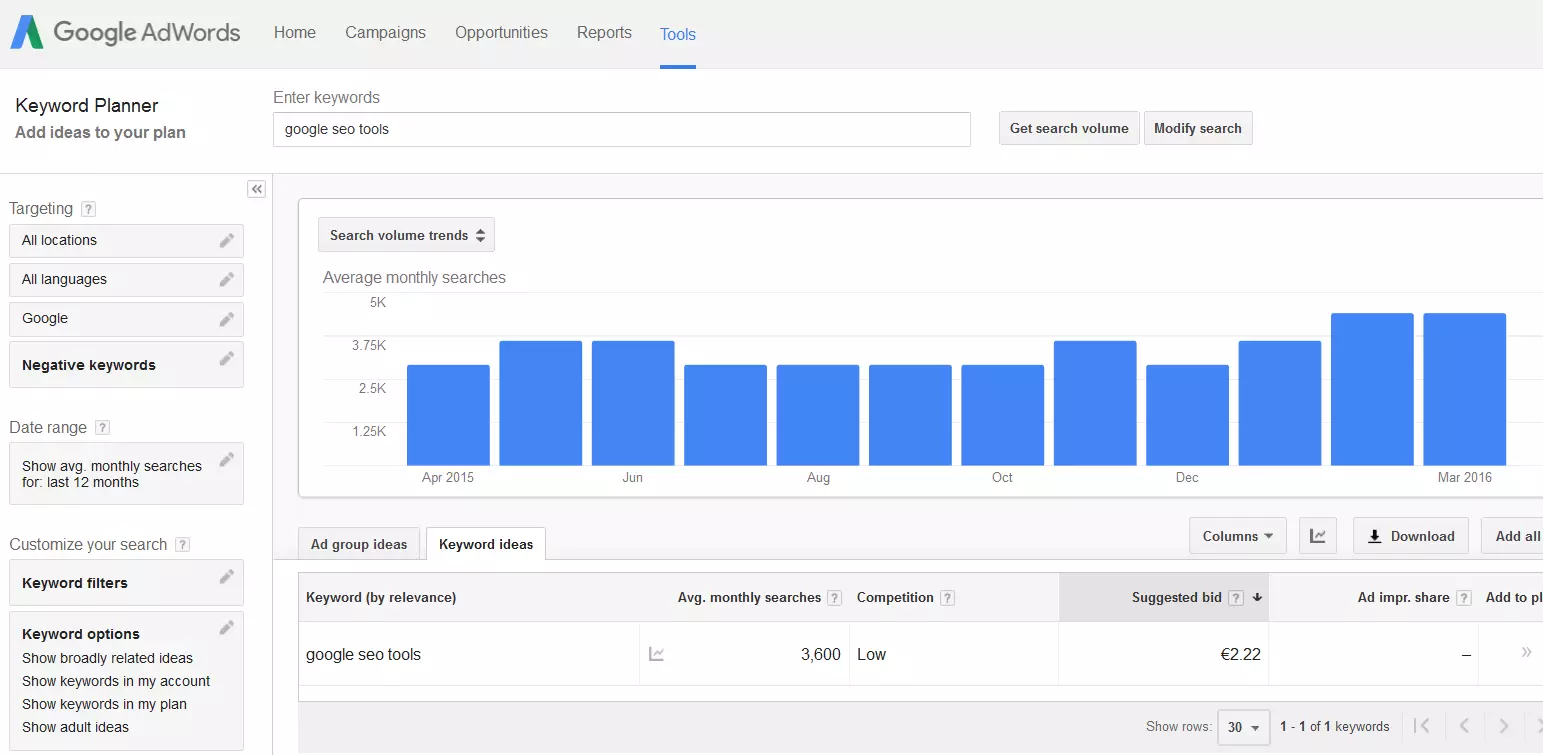Click the Mar 2016 bar in the chart
This screenshot has width=1543, height=755.
point(1464,389)
